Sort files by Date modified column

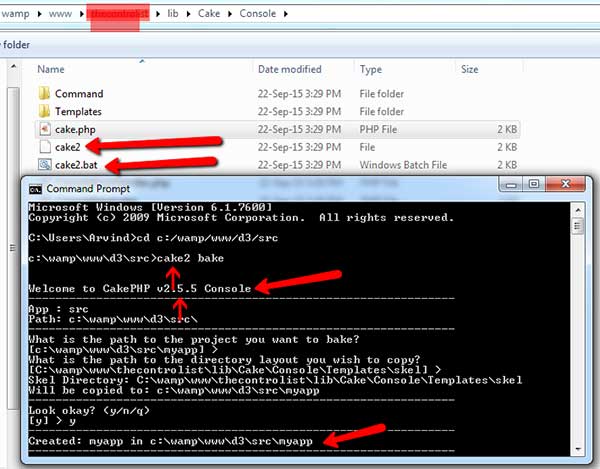289,69
